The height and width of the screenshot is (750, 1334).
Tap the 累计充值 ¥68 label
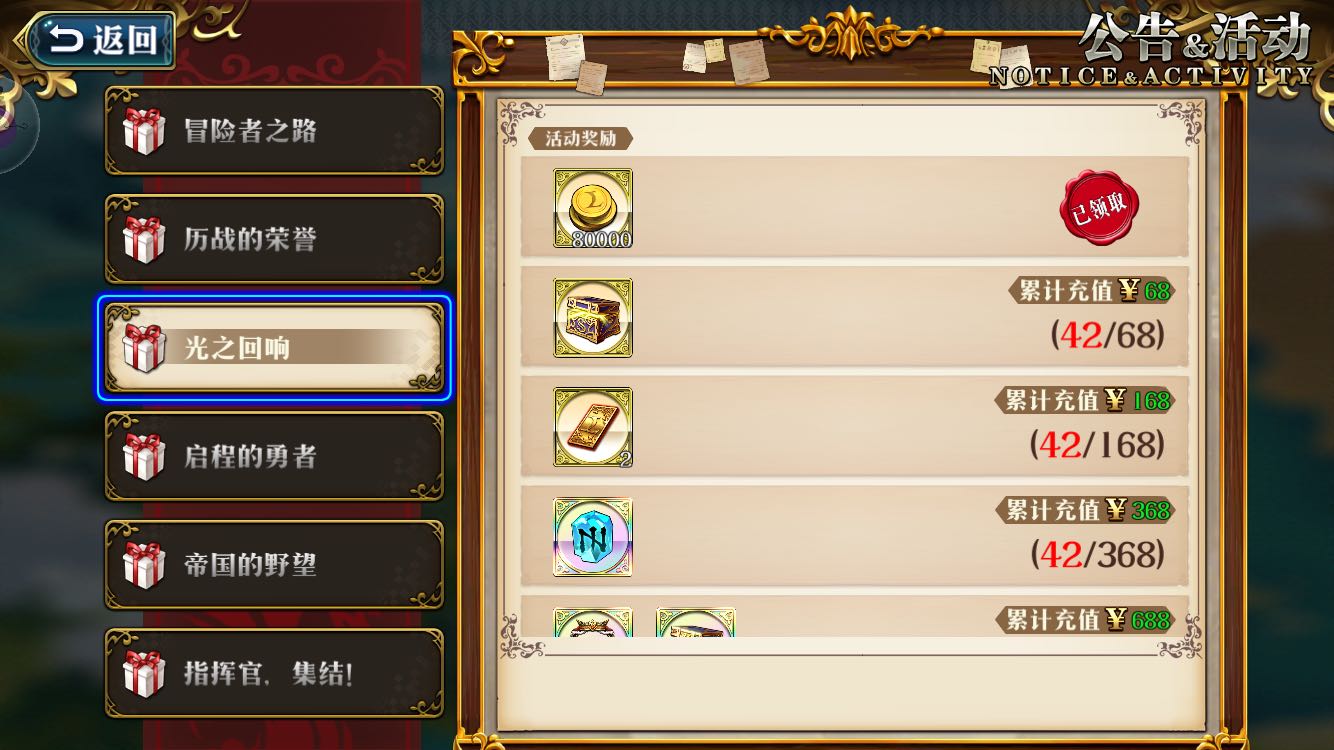coord(1091,291)
